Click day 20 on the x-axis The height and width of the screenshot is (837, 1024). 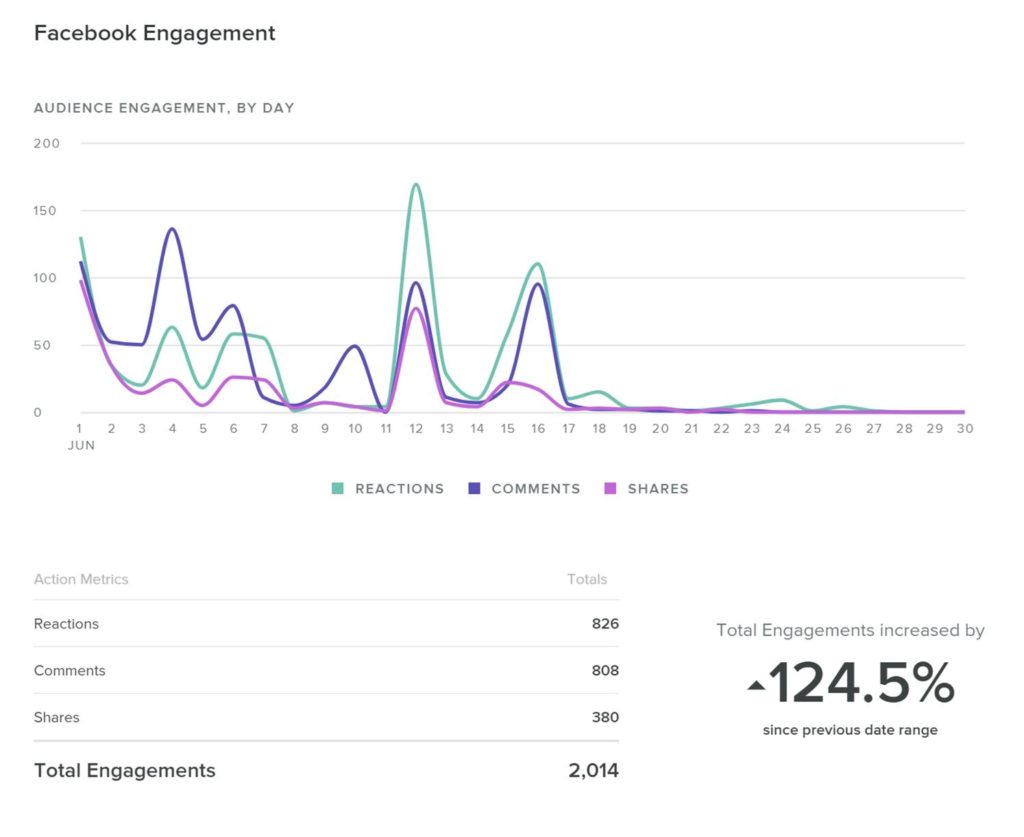point(660,429)
